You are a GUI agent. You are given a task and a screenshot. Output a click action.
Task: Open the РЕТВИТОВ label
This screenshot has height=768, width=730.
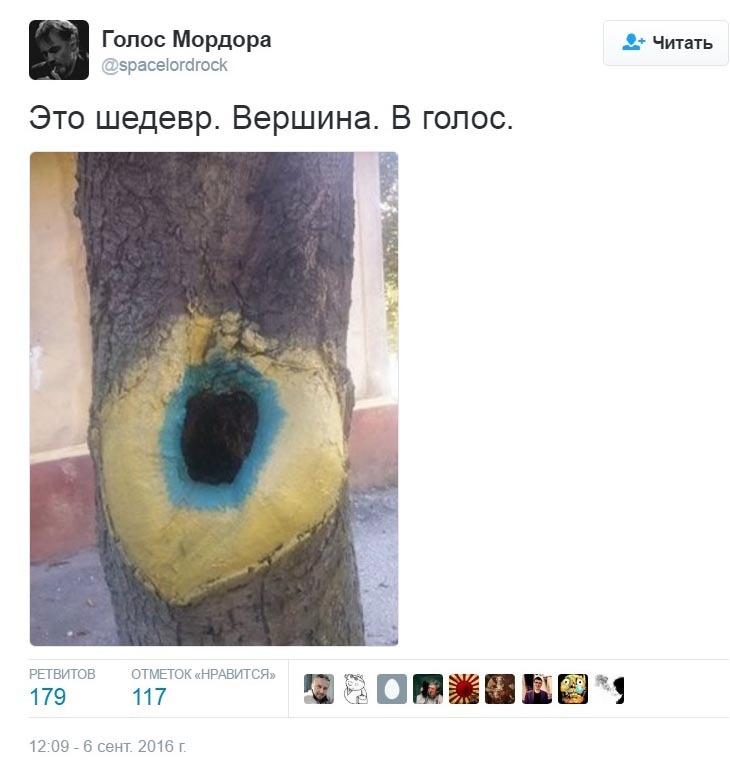point(62,674)
